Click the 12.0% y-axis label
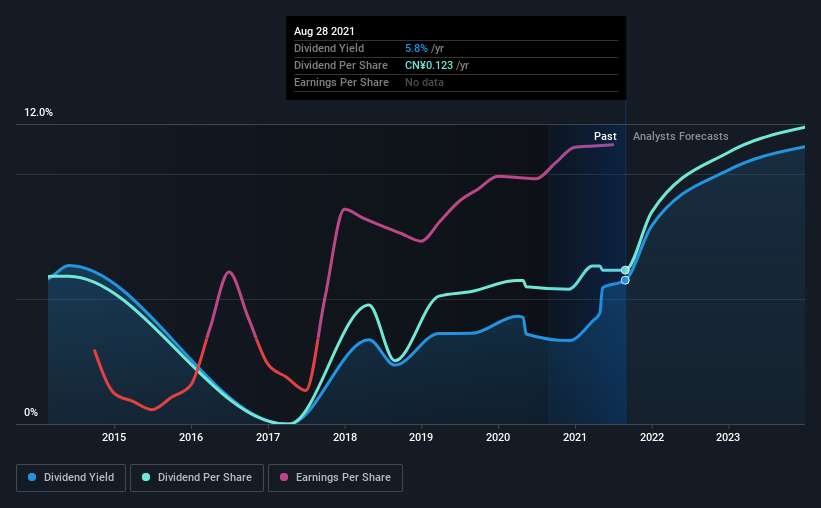This screenshot has height=508, width=821. click(38, 113)
